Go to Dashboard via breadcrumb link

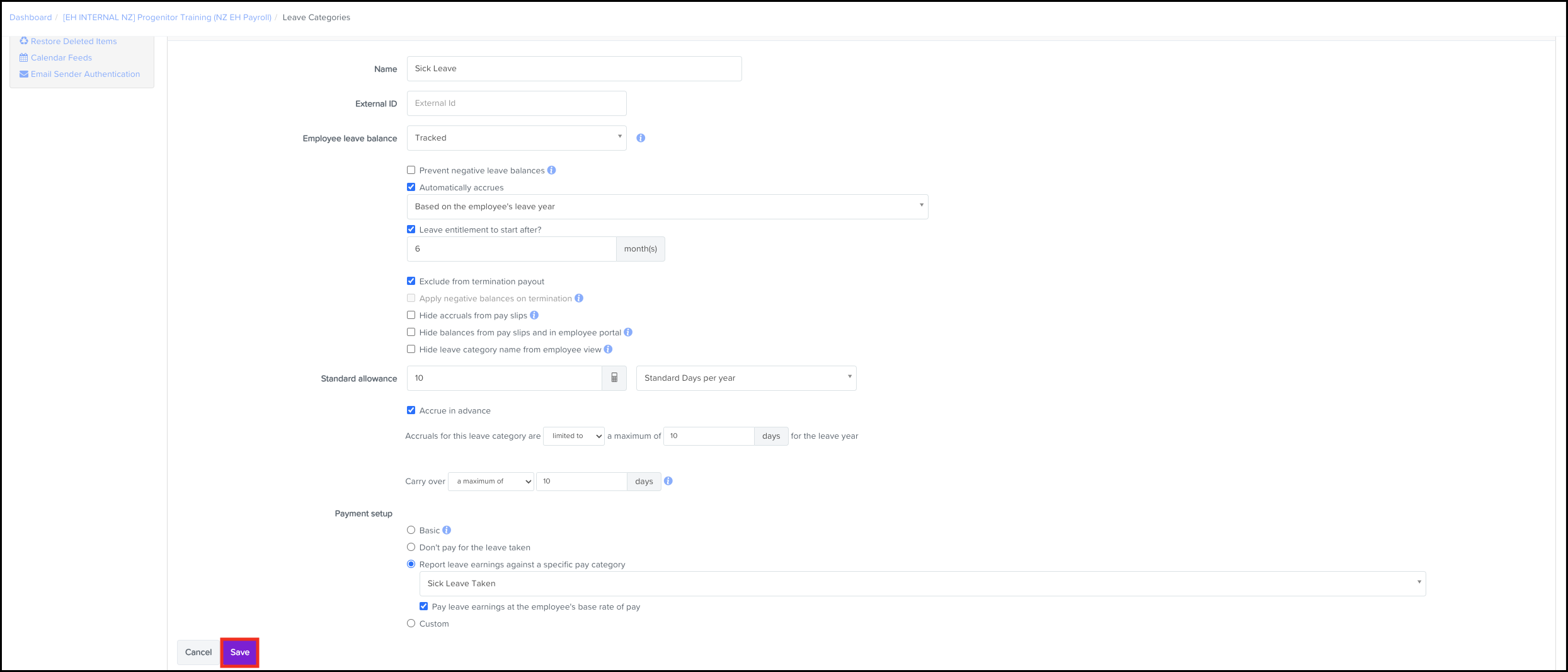click(30, 18)
